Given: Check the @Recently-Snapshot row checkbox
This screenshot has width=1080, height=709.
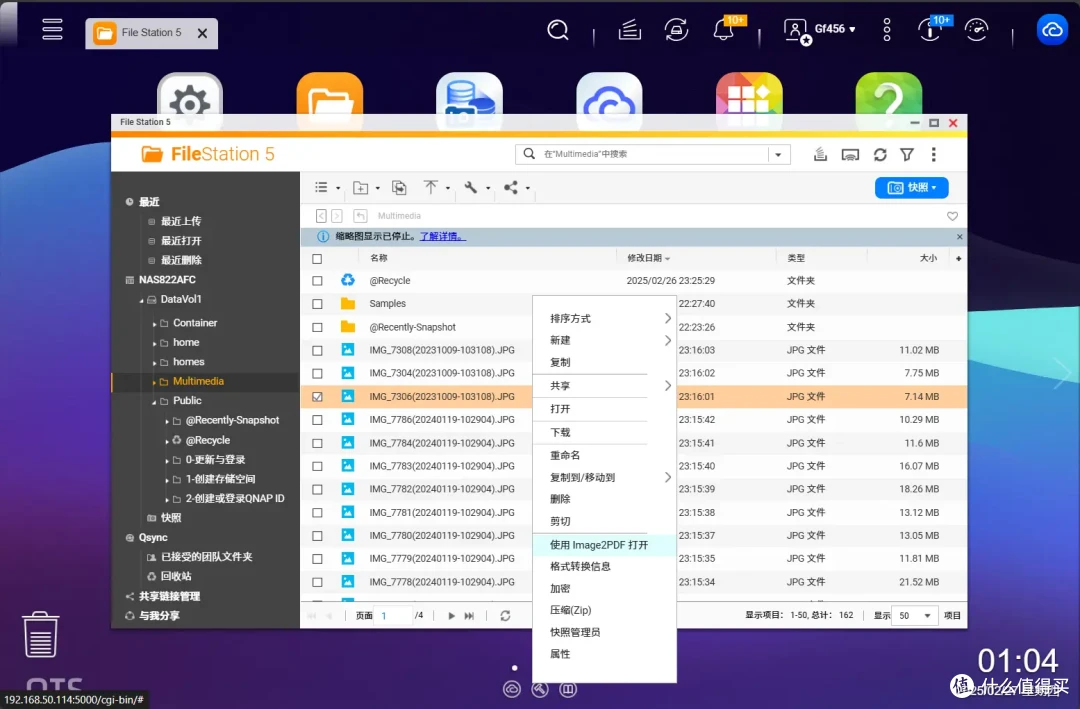Looking at the screenshot, I should 317,327.
